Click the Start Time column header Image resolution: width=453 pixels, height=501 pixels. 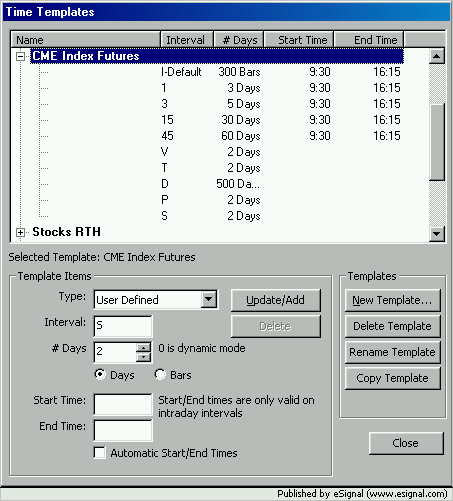[299, 40]
